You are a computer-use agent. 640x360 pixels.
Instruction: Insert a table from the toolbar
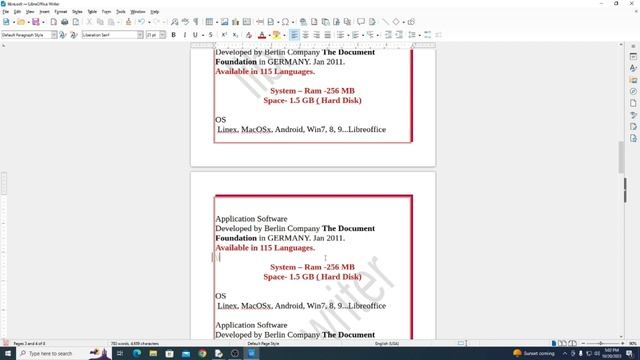coord(209,22)
